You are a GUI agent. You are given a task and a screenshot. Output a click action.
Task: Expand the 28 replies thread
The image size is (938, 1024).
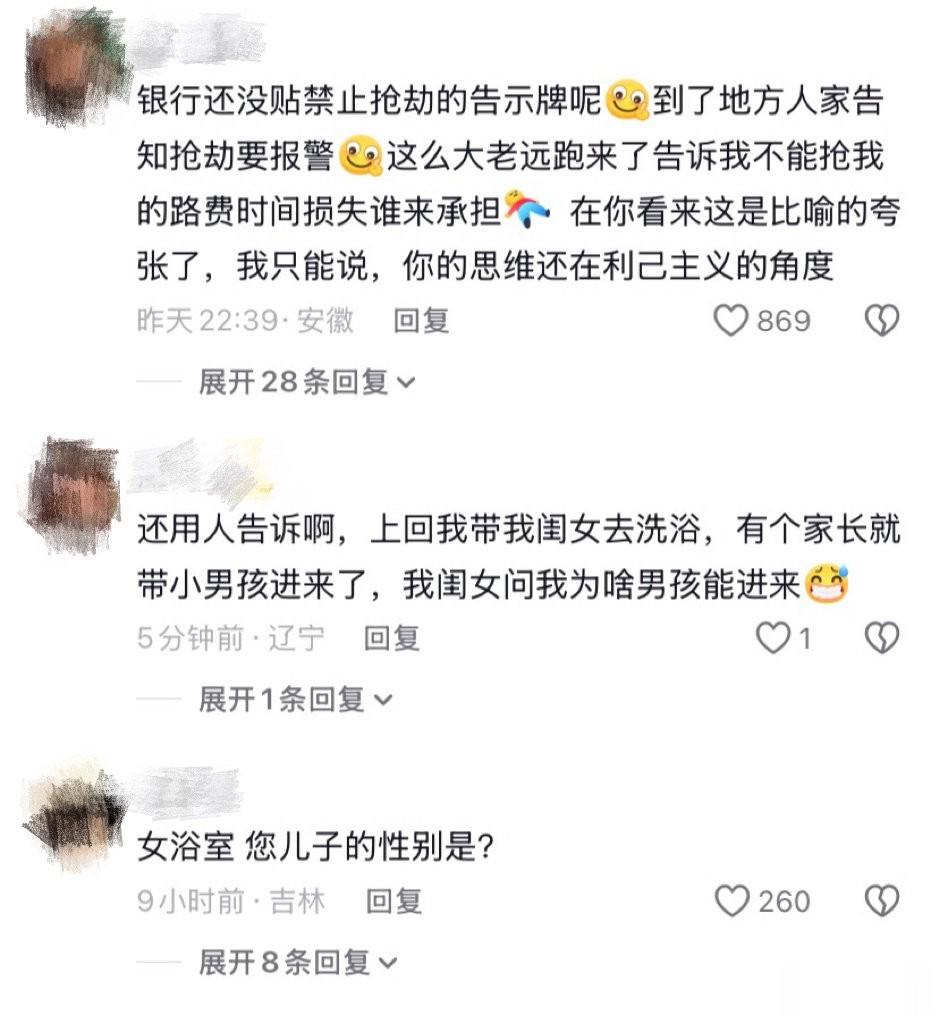[x=307, y=382]
